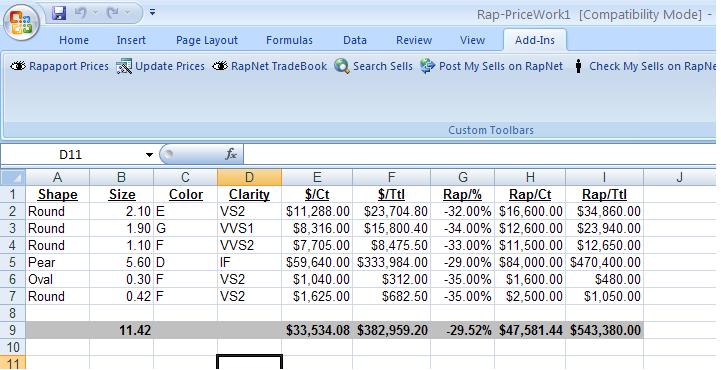Click the total cell $543,380.00

pyautogui.click(x=605, y=330)
